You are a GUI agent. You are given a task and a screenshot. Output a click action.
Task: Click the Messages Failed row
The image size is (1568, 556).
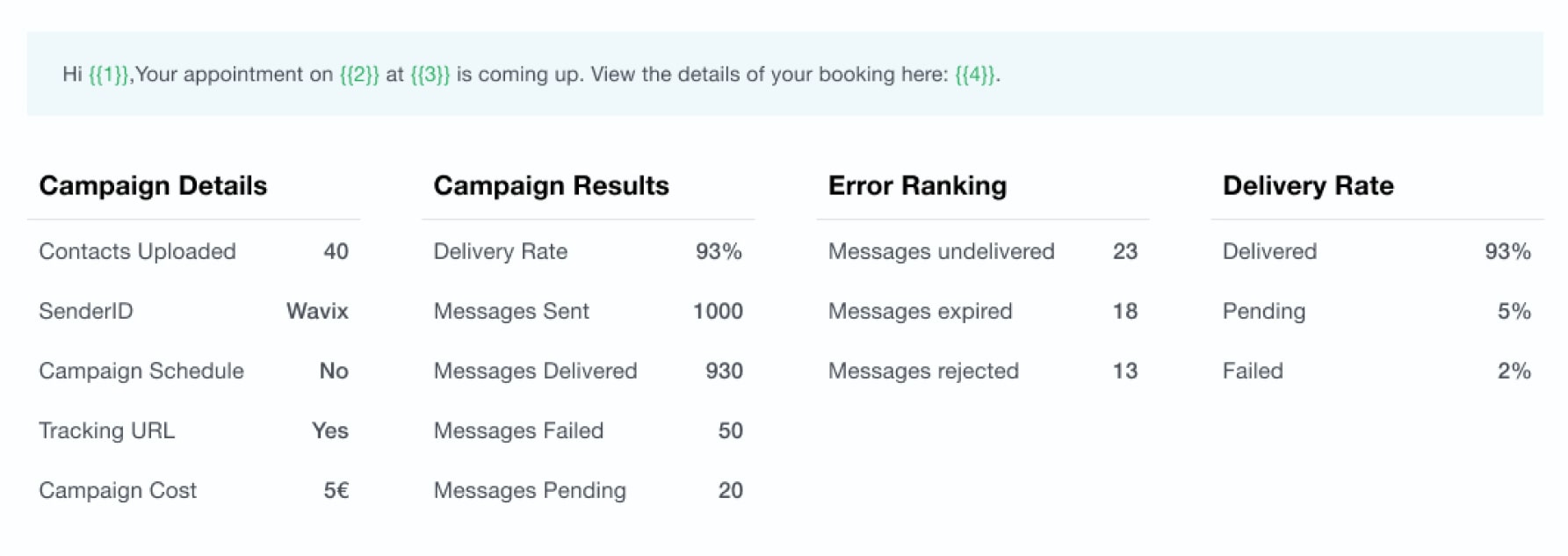(588, 430)
